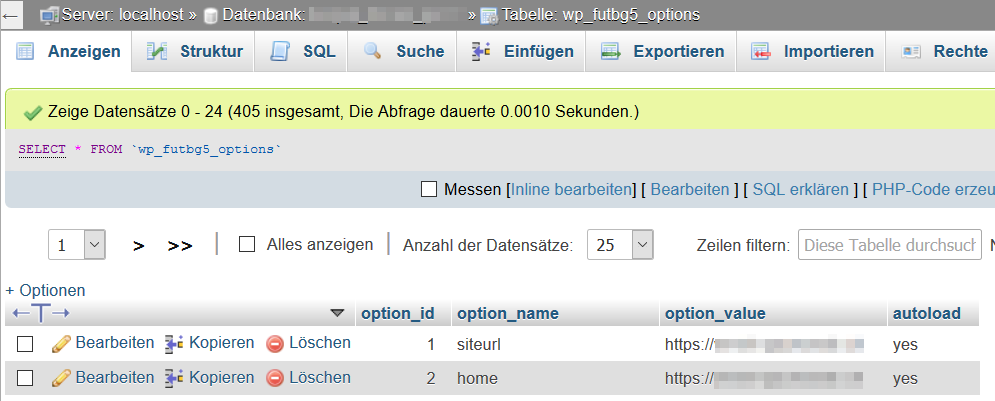Go to next page with > button
The image size is (995, 401).
[x=139, y=246]
